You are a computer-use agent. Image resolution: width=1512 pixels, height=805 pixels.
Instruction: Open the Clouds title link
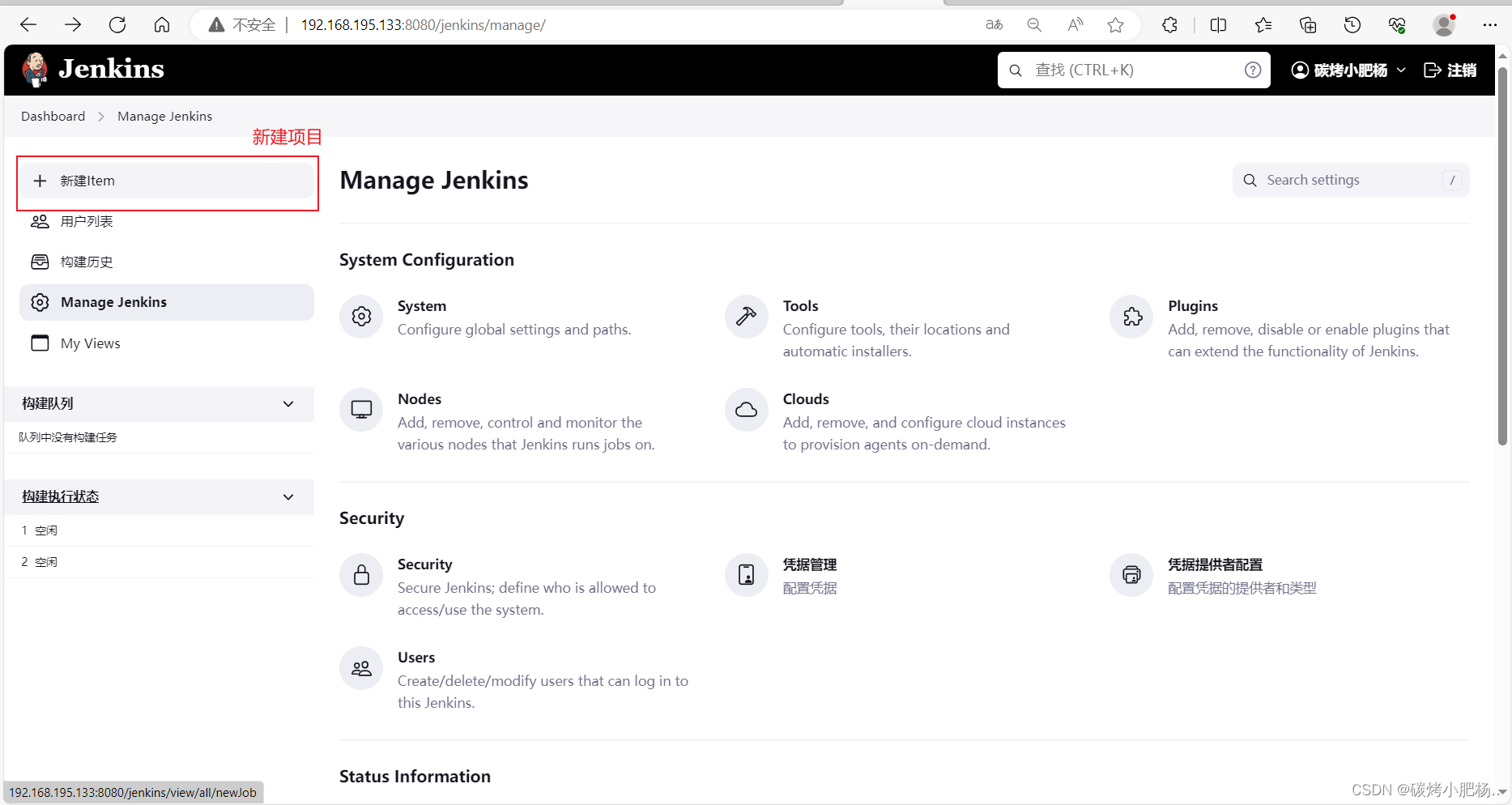[805, 398]
